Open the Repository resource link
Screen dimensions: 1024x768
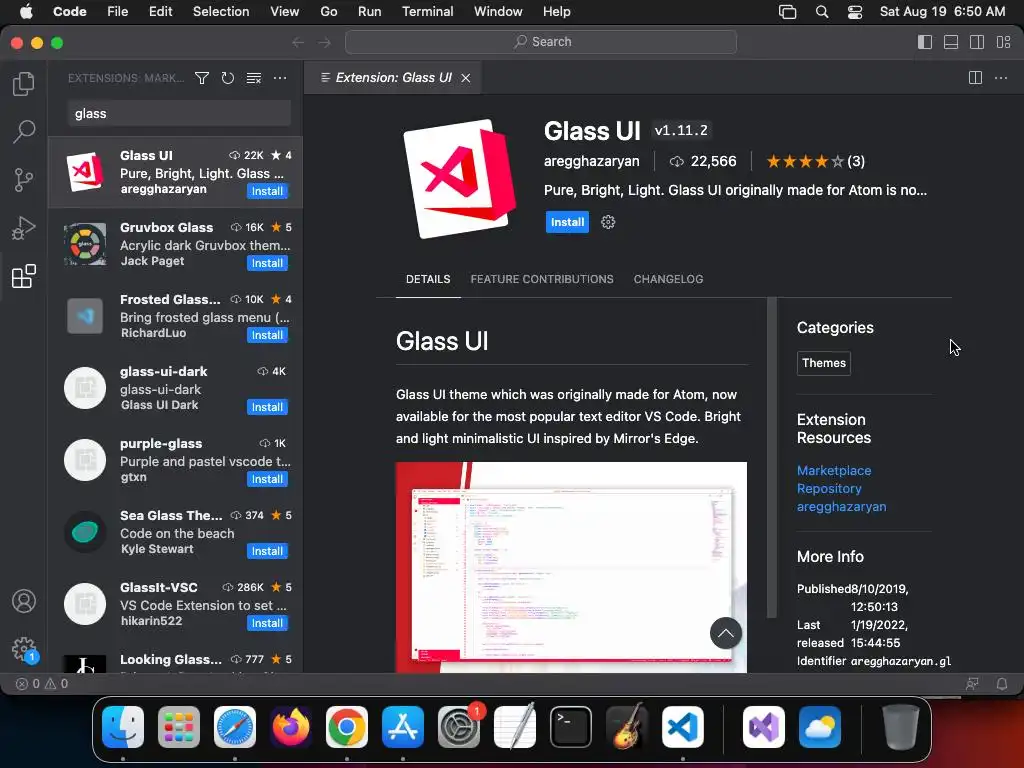pyautogui.click(x=829, y=488)
